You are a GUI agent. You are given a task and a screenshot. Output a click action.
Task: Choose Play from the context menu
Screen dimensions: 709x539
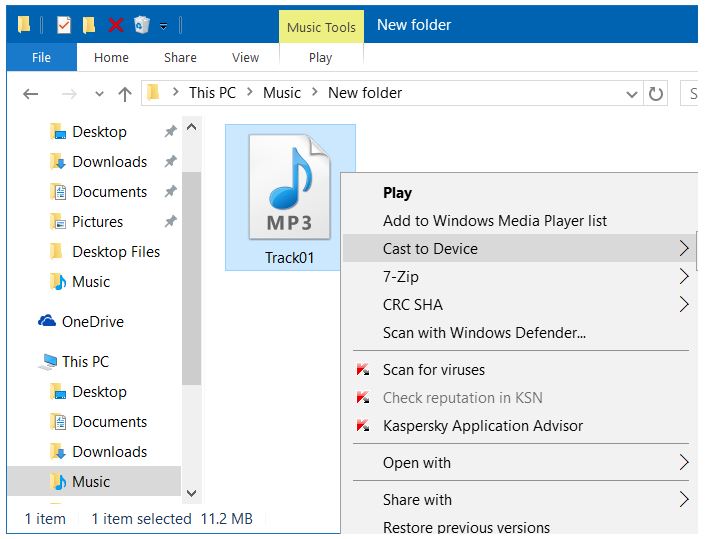tap(520, 193)
